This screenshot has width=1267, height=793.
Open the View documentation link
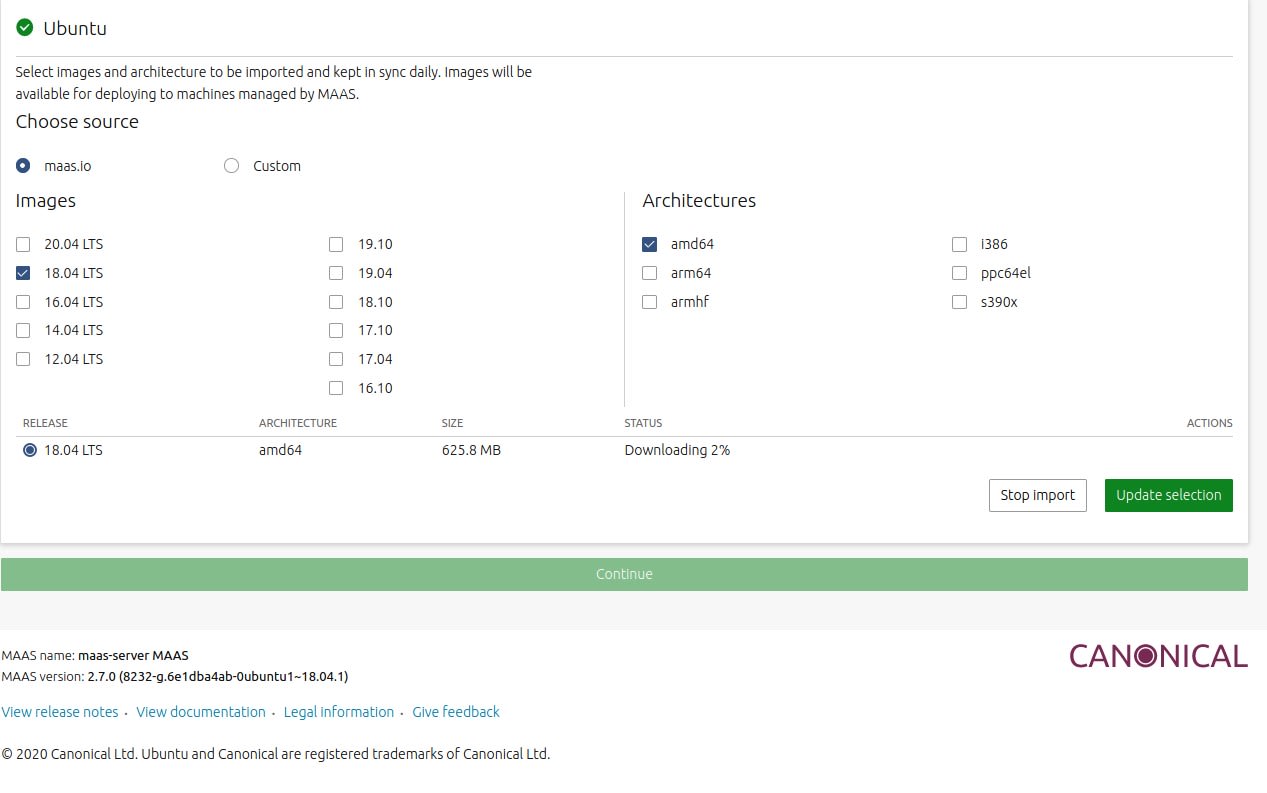pos(201,712)
